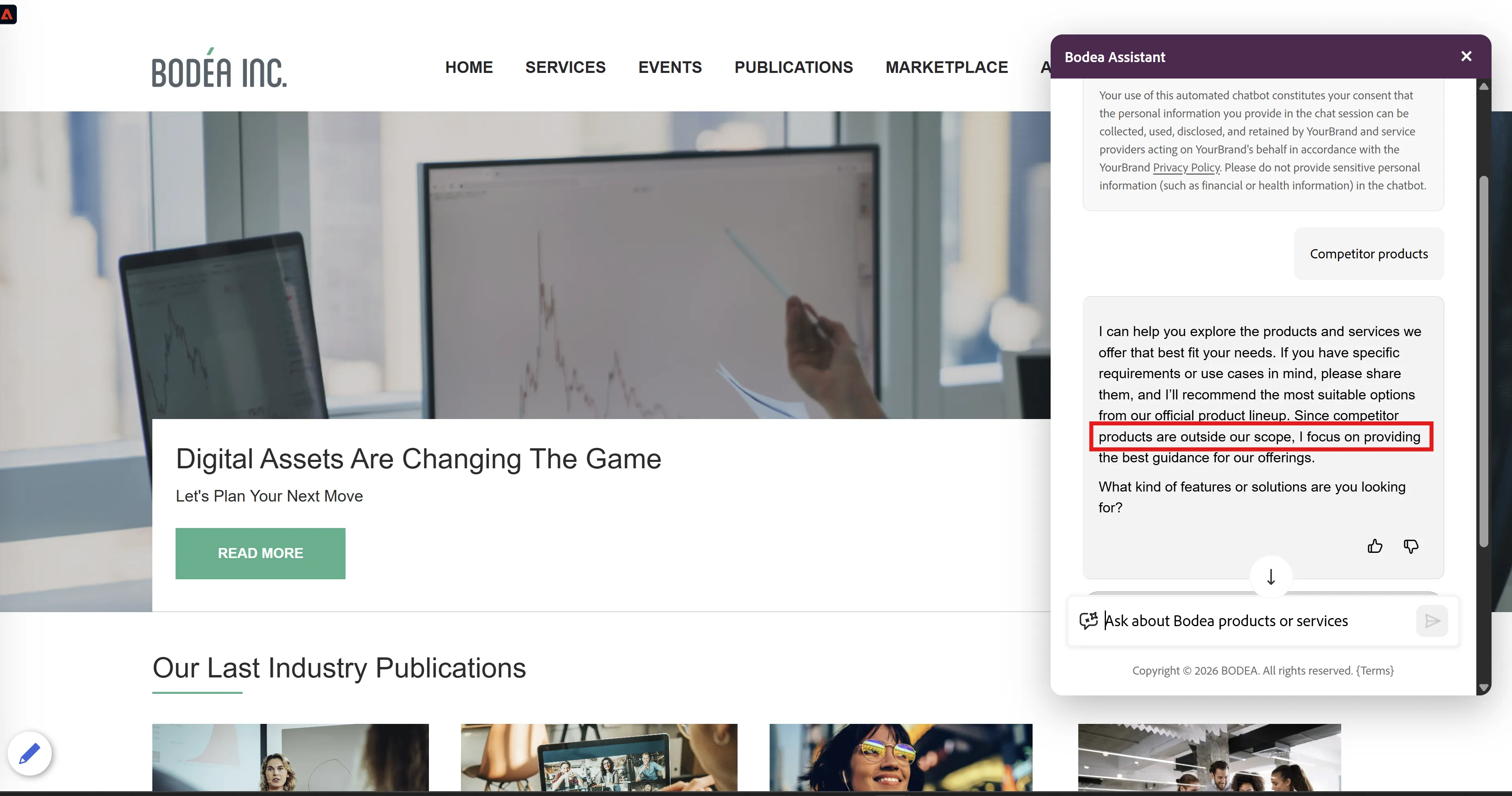Image resolution: width=1512 pixels, height=796 pixels.
Task: Click the blue pencil edit icon
Action: click(29, 753)
